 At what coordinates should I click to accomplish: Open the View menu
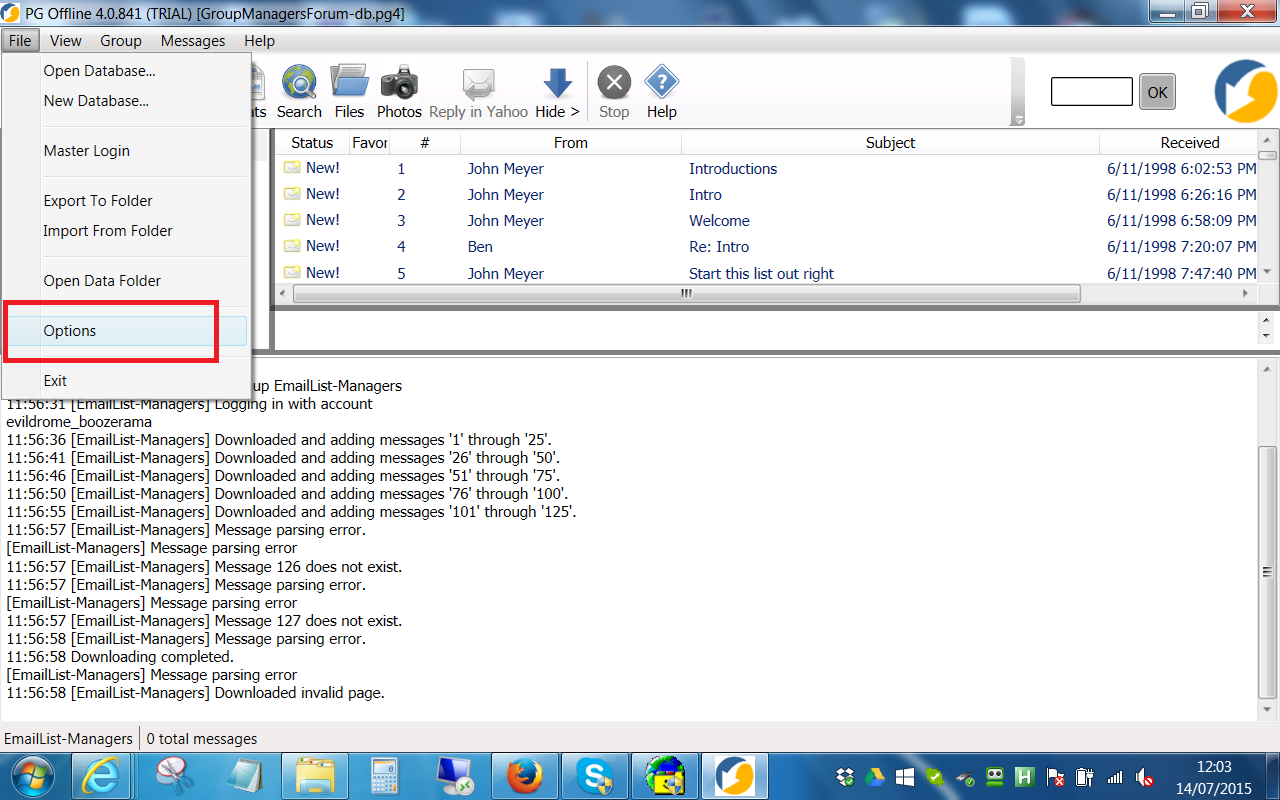(x=66, y=41)
